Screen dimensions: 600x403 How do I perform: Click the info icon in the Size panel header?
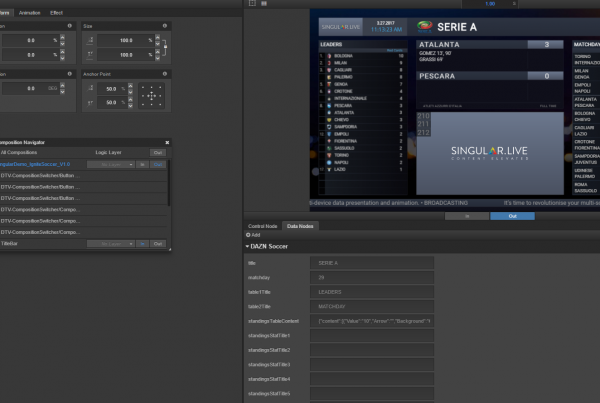pos(165,26)
